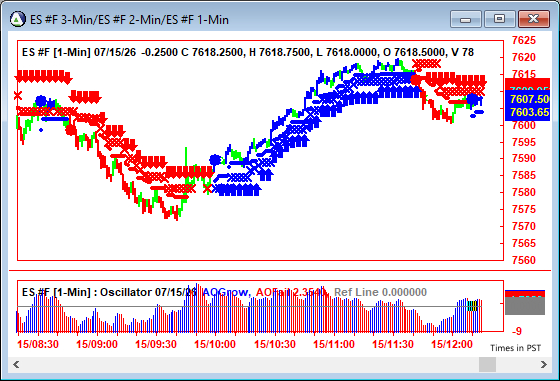
Task: Click the 15/10:00 time axis label
Action: [x=215, y=344]
